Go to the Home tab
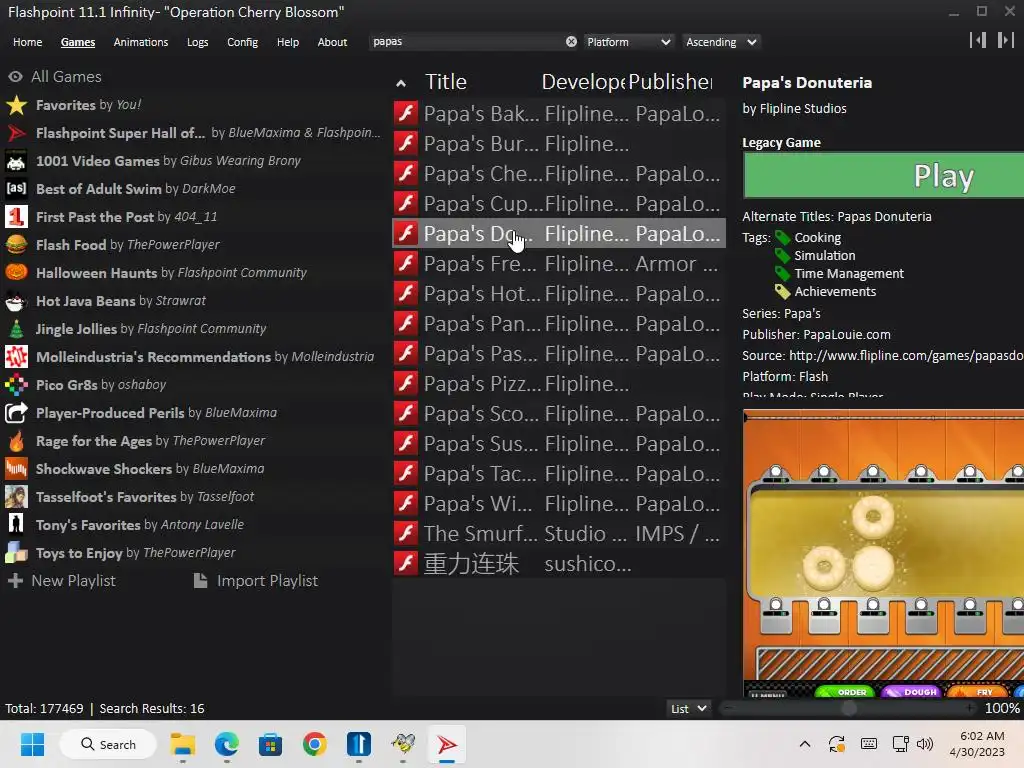Viewport: 1024px width, 768px height. [27, 42]
